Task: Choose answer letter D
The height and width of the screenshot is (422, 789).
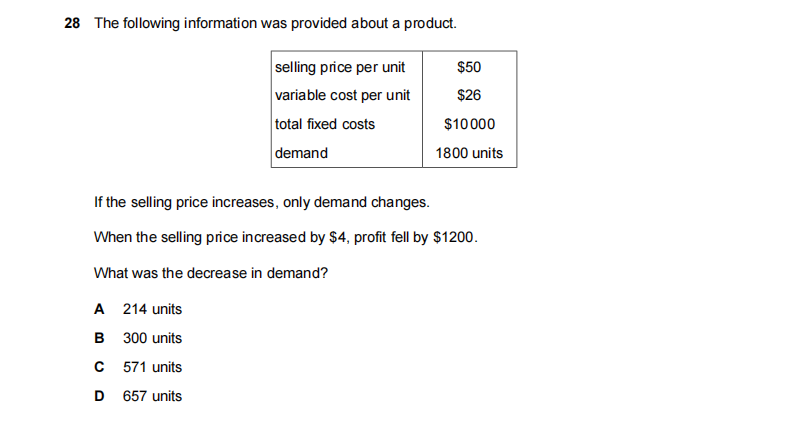Action: coord(98,396)
